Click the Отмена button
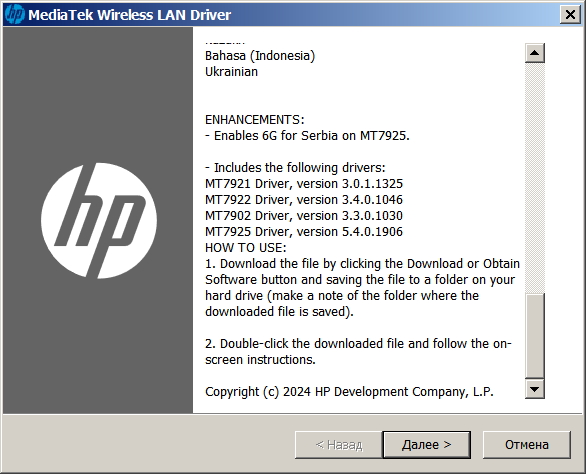 (x=527, y=444)
